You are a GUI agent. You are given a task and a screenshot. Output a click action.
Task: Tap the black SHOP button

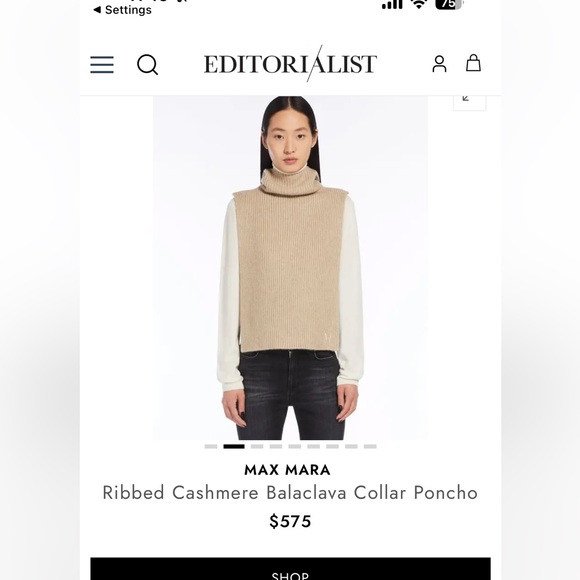click(290, 569)
